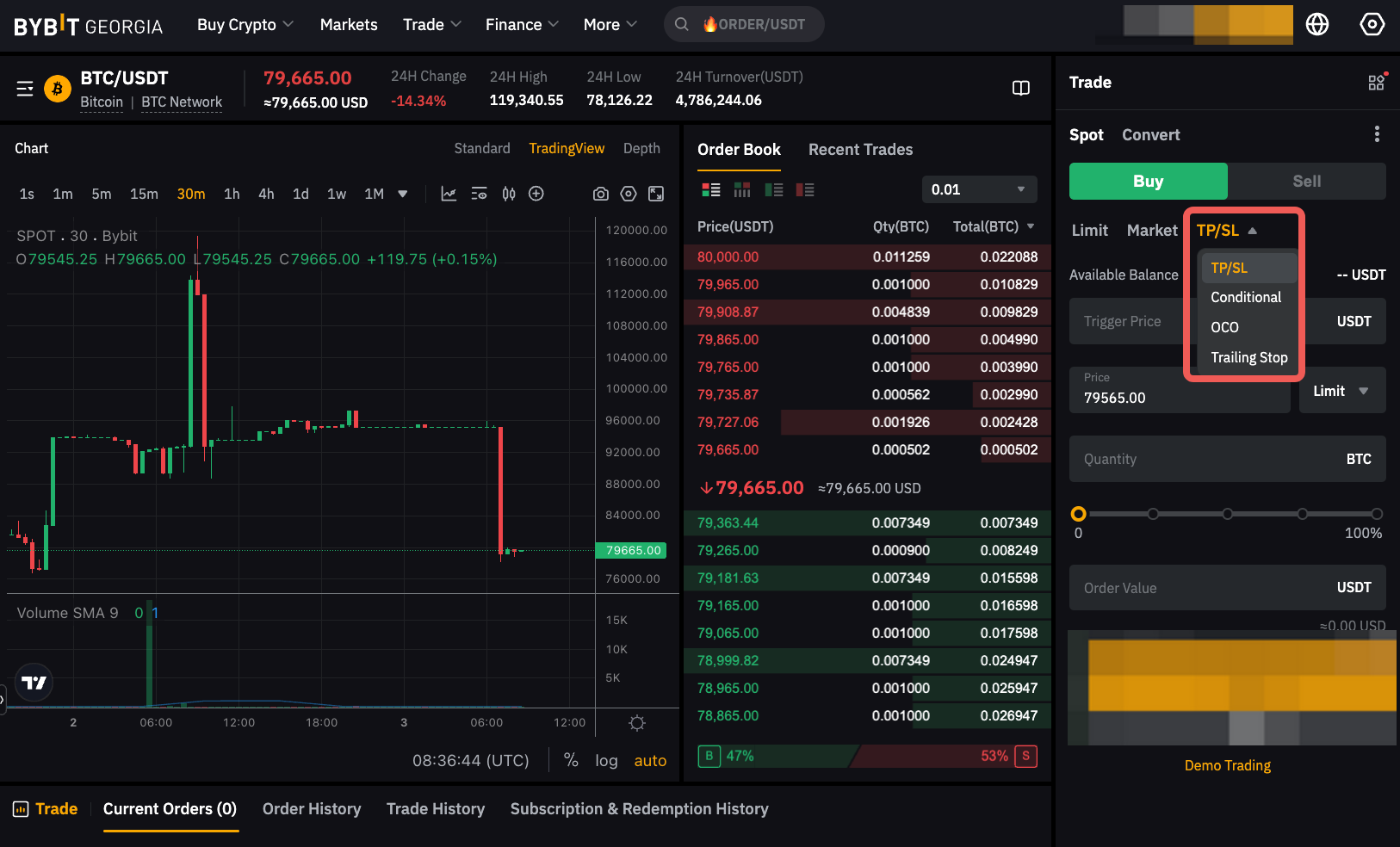This screenshot has width=1400, height=847.
Task: Open the Limit price type dropdown
Action: (1341, 391)
